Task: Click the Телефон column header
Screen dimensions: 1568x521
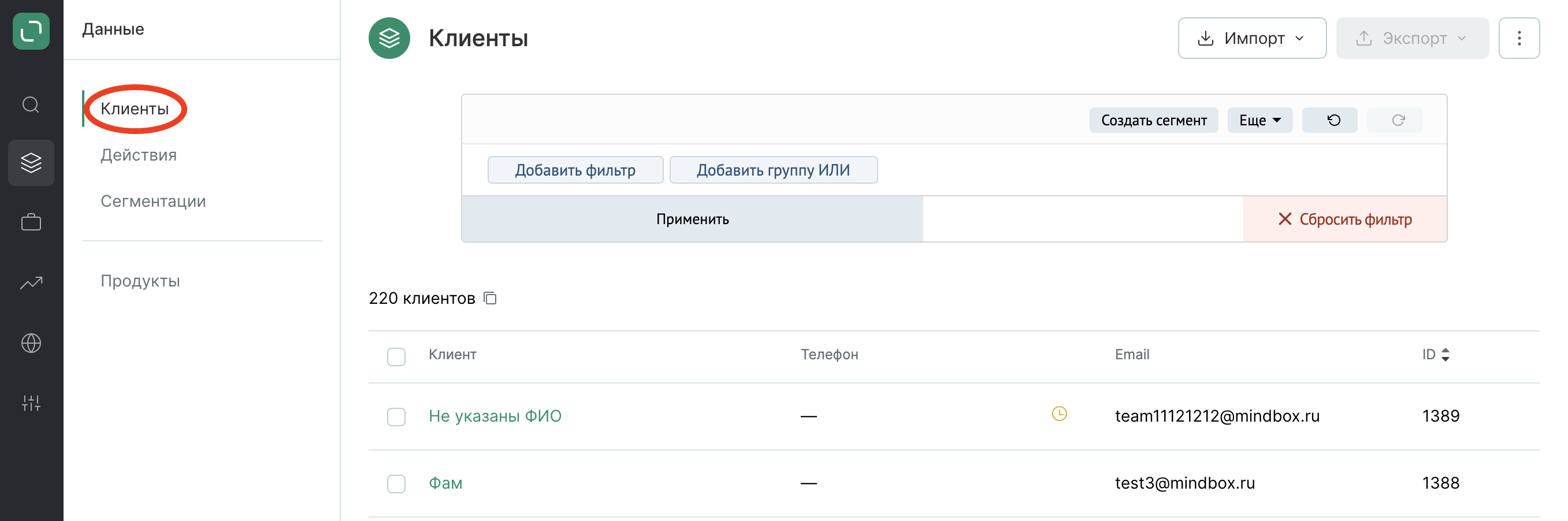Action: pos(829,355)
